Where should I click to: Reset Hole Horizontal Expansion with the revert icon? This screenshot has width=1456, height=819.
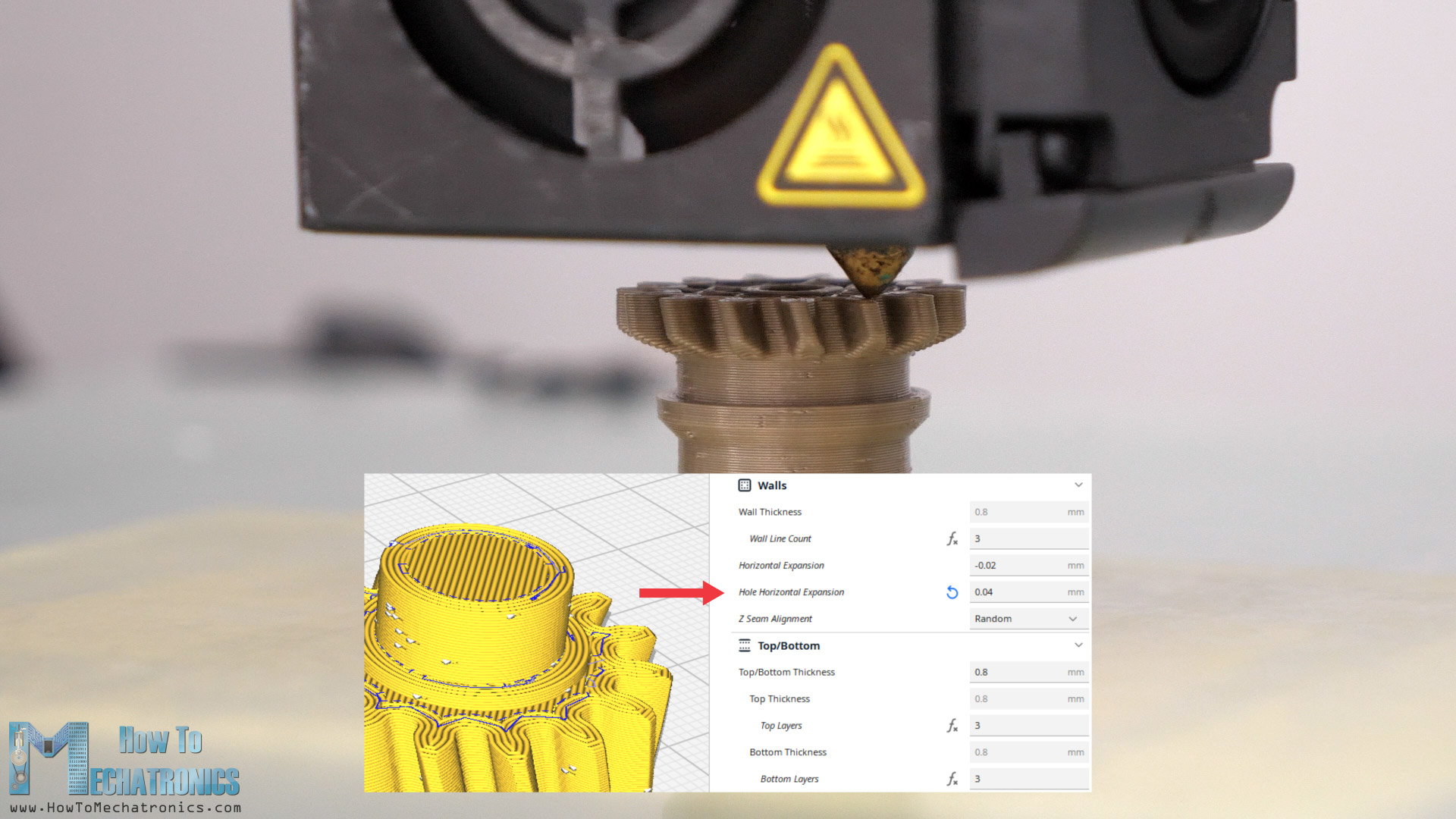coord(952,592)
